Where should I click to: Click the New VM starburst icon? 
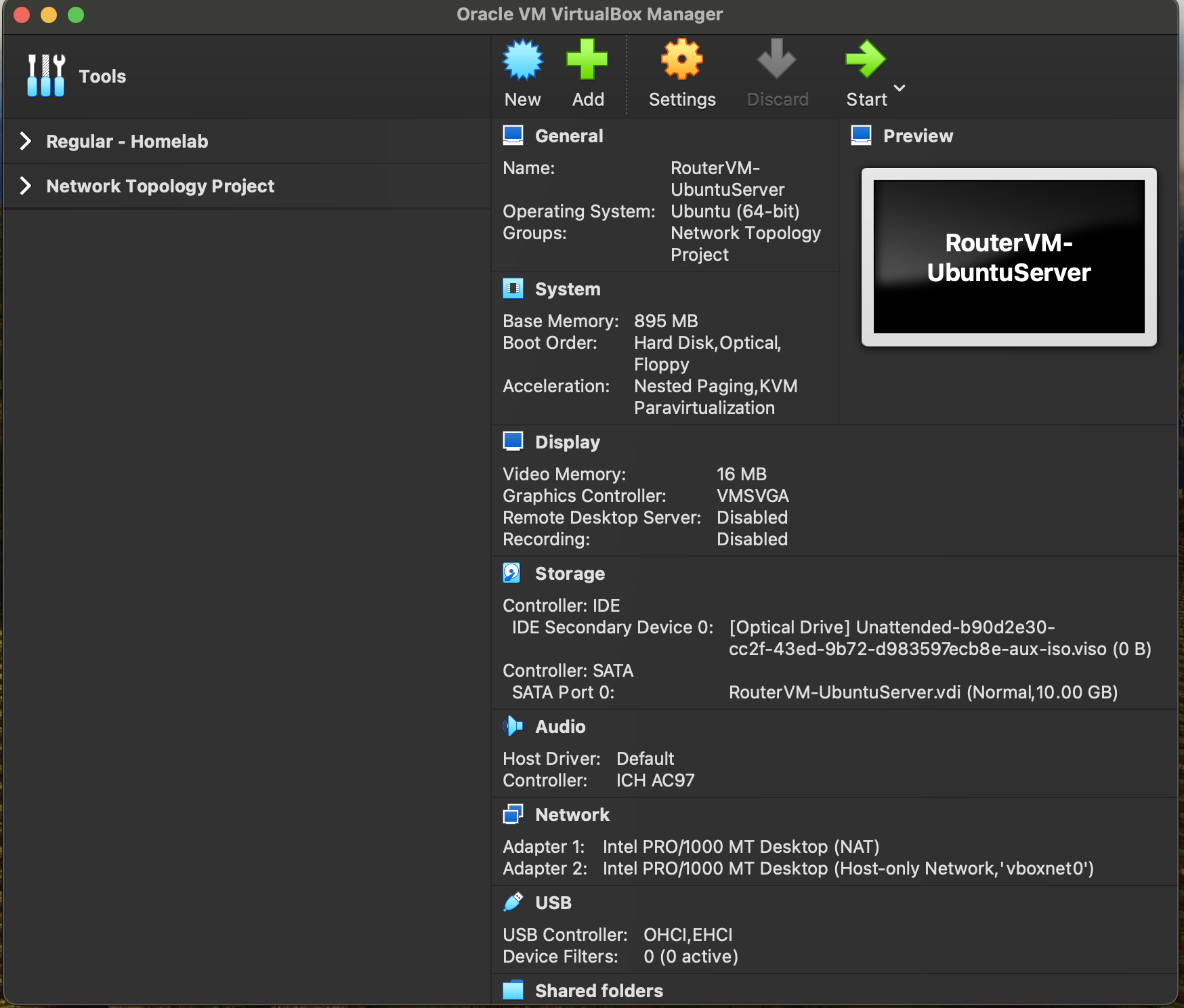522,60
